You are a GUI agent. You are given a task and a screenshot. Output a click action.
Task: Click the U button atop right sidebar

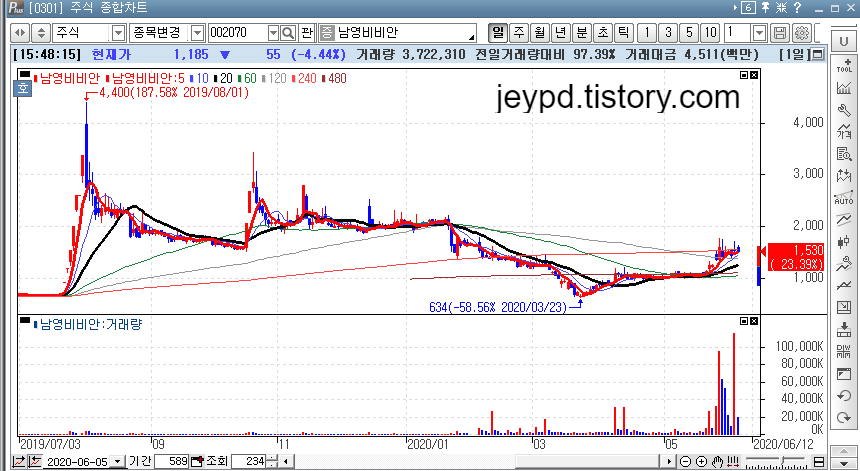tap(844, 42)
